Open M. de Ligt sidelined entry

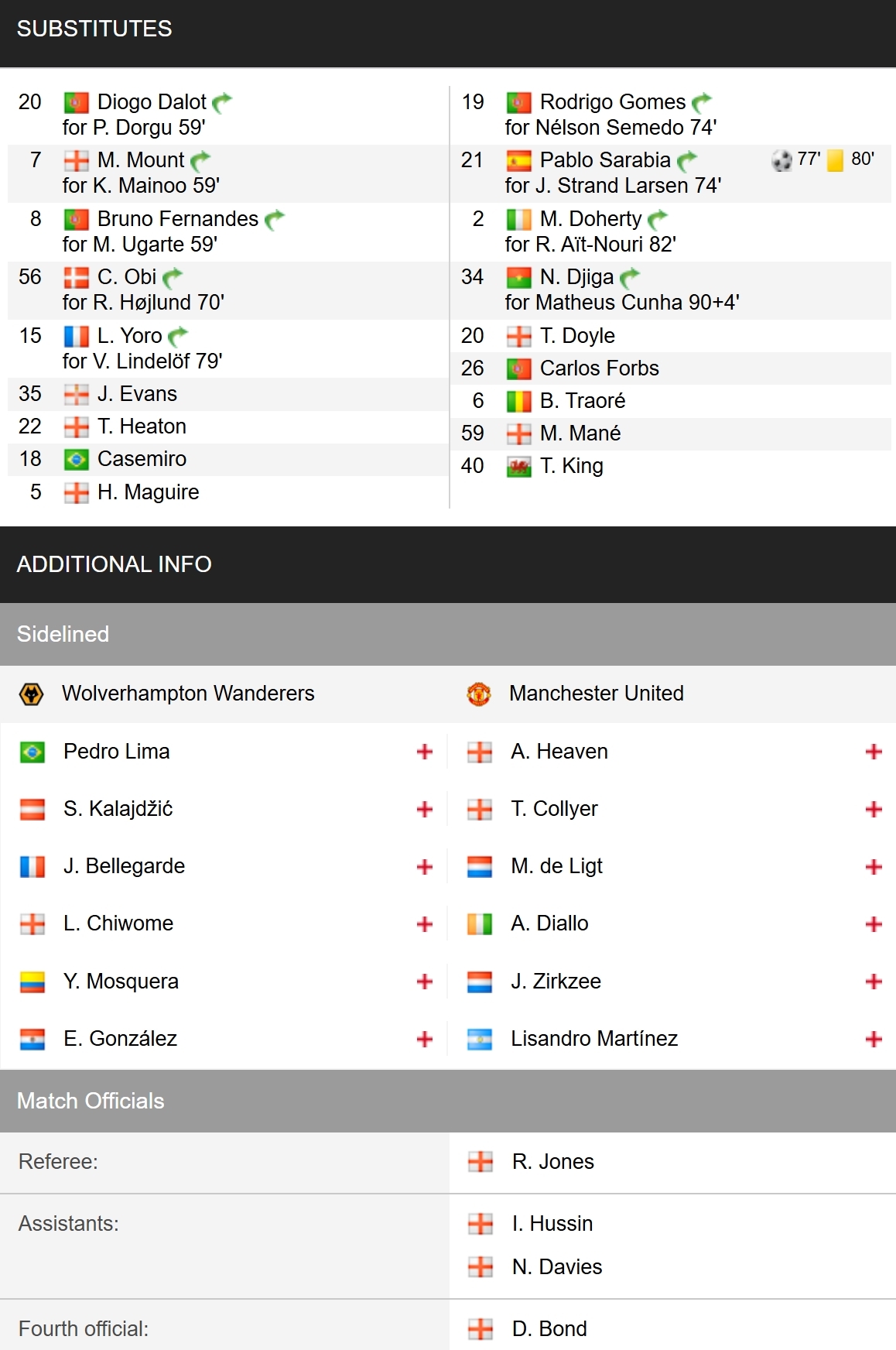coord(556,866)
